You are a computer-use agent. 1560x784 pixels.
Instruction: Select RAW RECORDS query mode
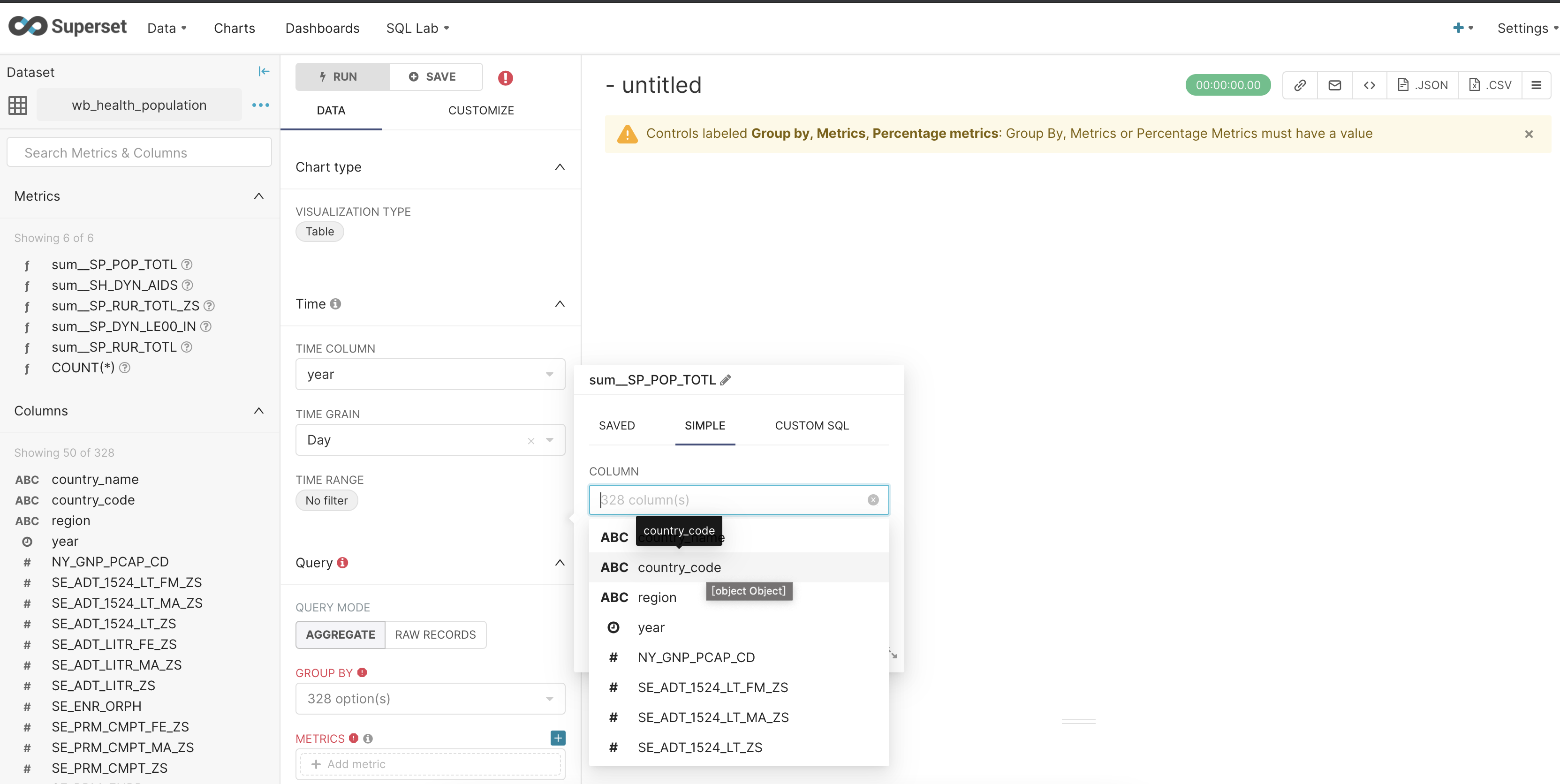[x=435, y=634]
